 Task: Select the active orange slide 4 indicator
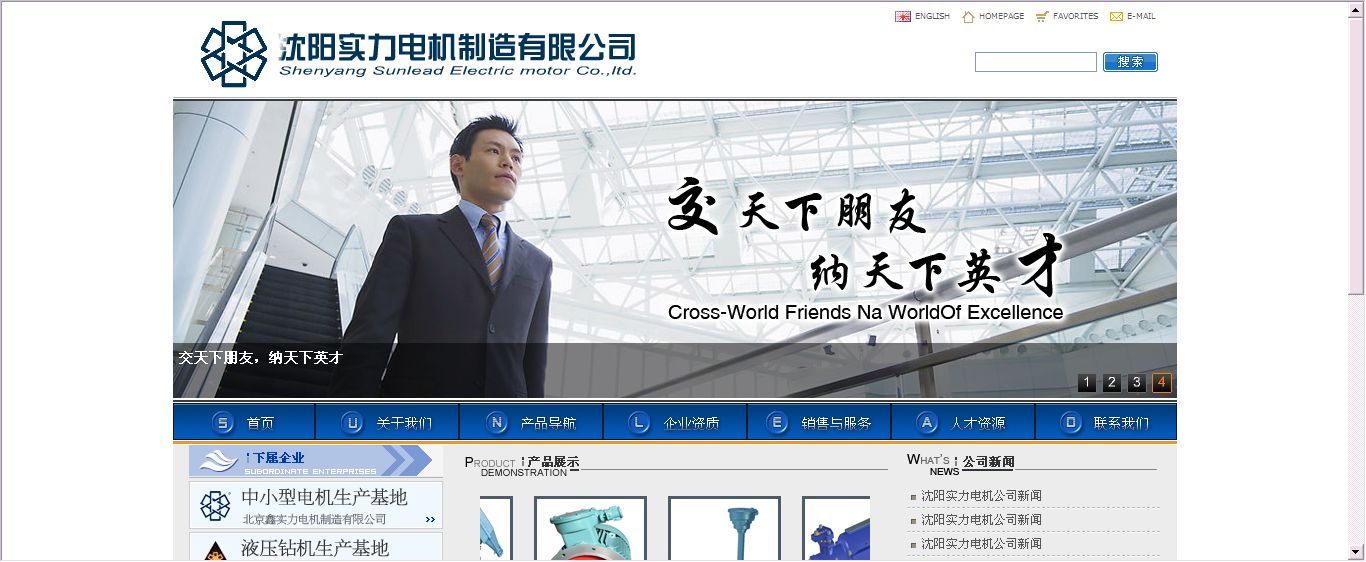1161,383
